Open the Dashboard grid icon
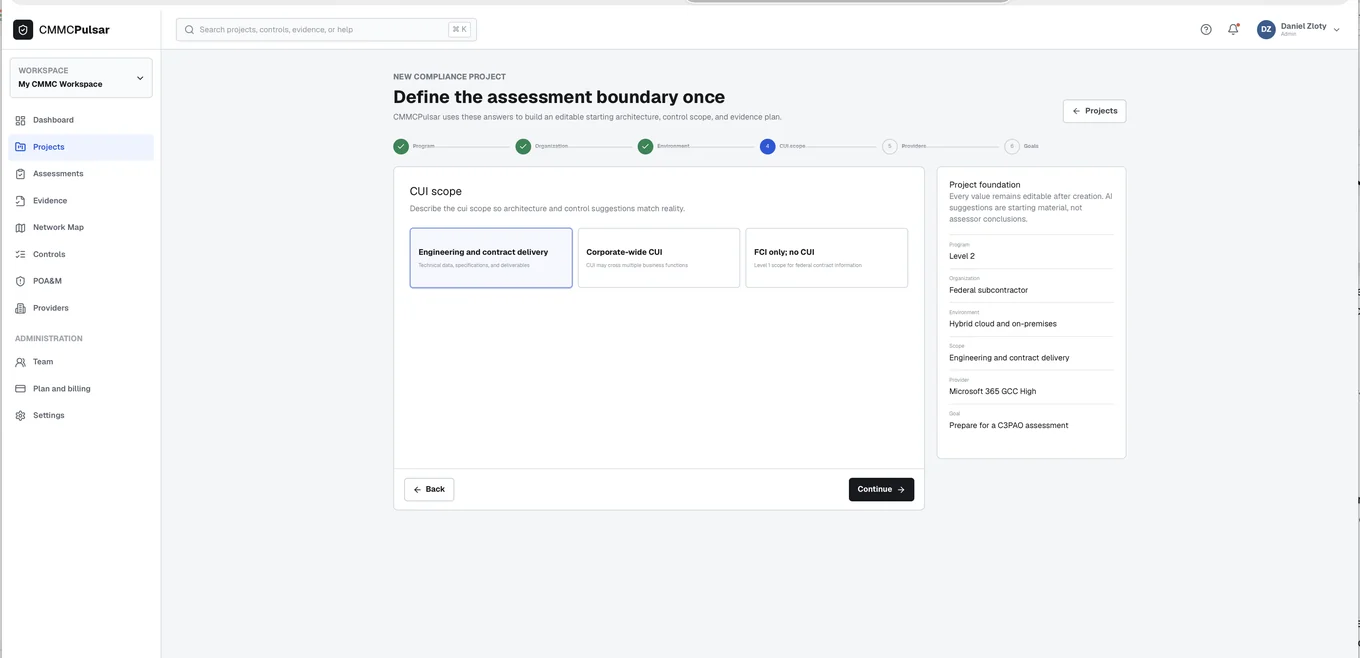This screenshot has height=658, width=1360. (20, 120)
